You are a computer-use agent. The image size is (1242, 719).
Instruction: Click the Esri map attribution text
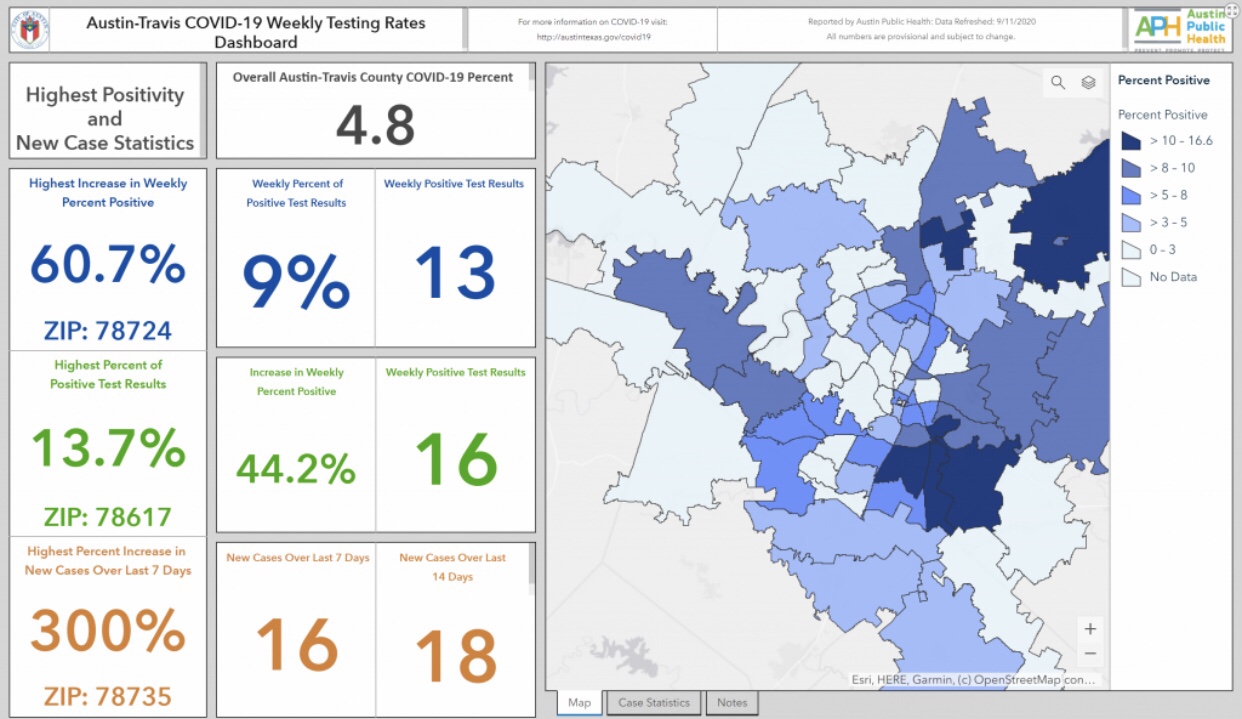[972, 680]
